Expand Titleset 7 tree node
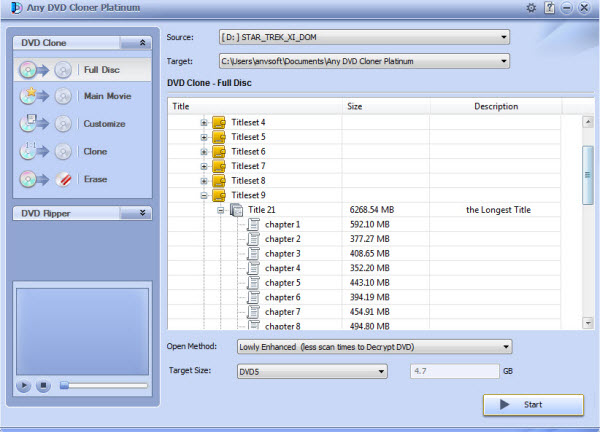This screenshot has width=600, height=432. (x=204, y=166)
